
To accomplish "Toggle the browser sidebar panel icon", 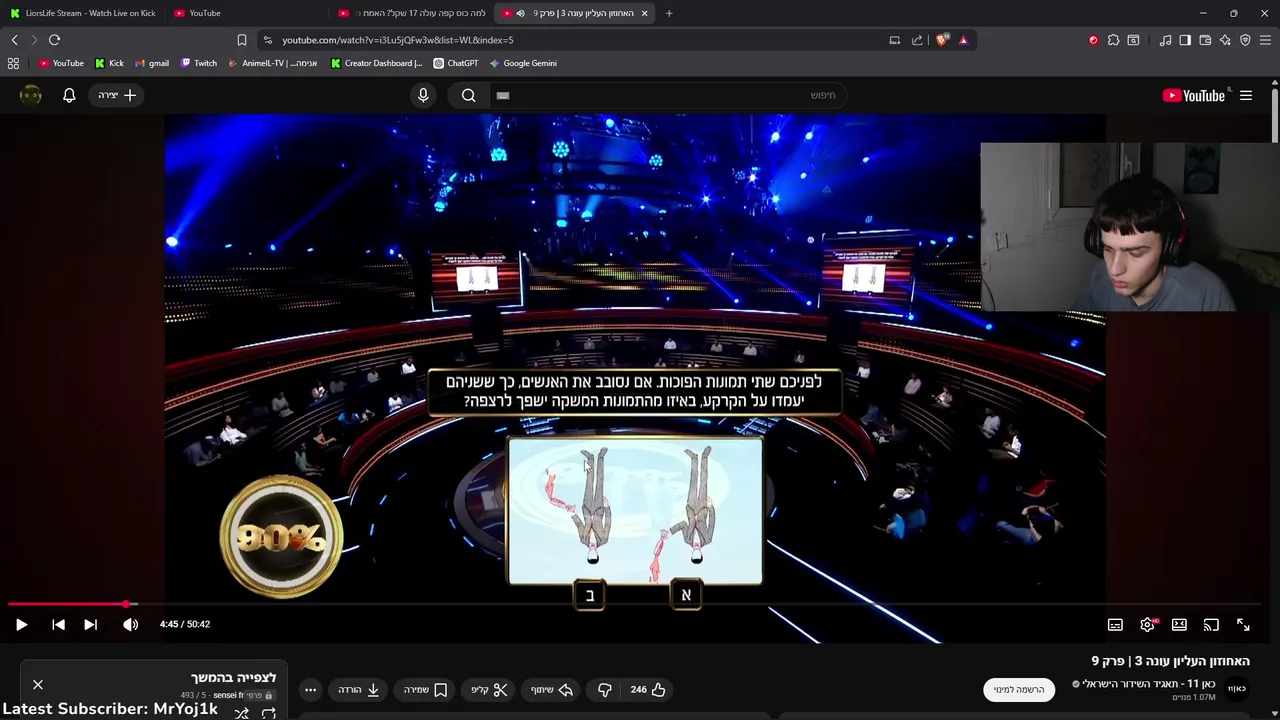I will 1185,40.
